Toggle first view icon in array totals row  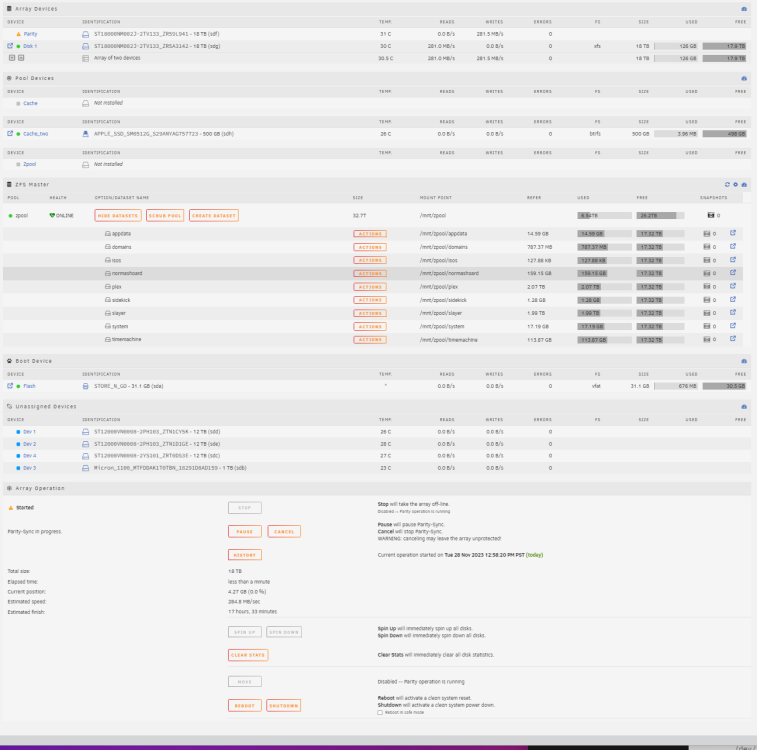pos(12,58)
